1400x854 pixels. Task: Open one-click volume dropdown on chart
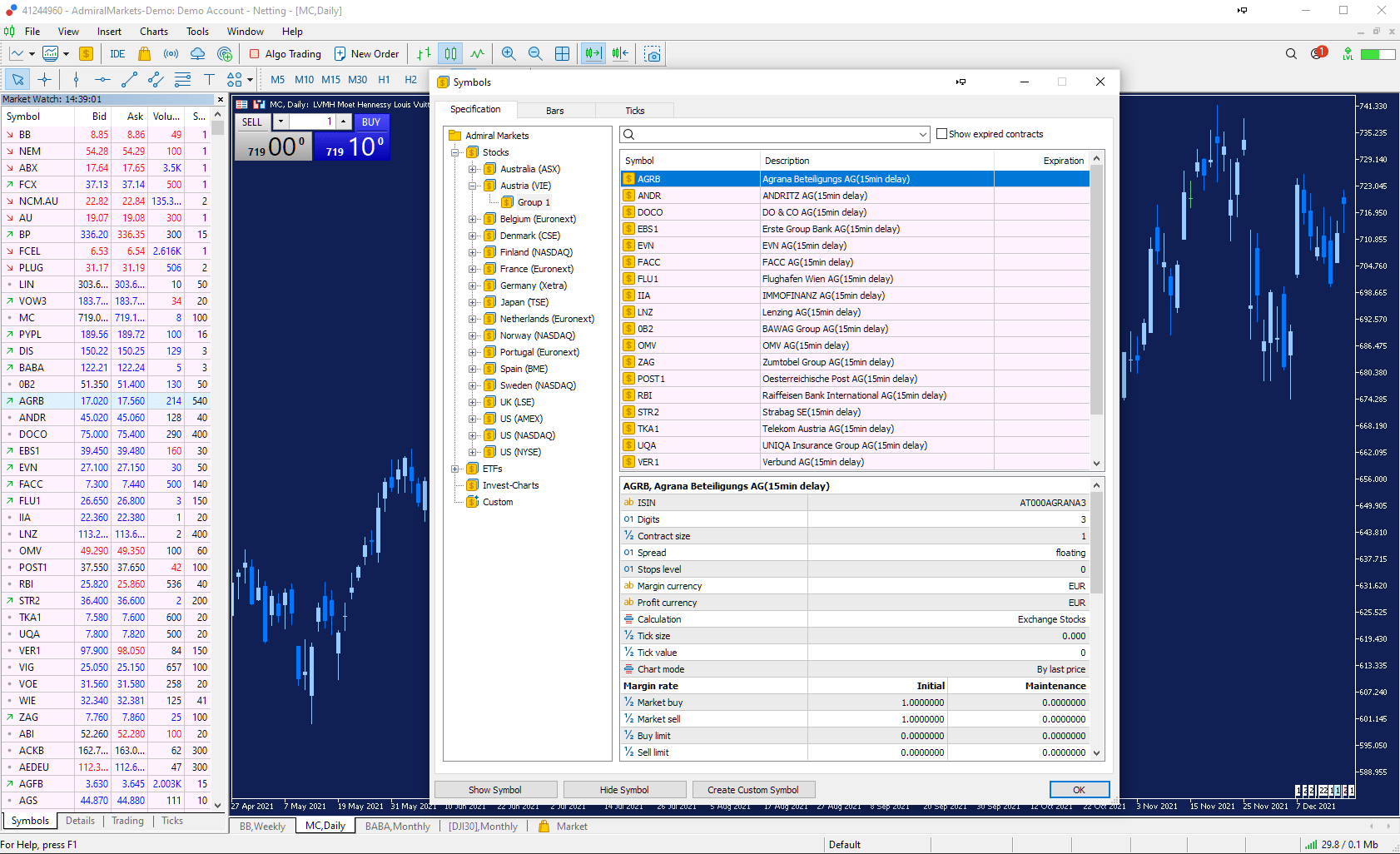click(280, 122)
